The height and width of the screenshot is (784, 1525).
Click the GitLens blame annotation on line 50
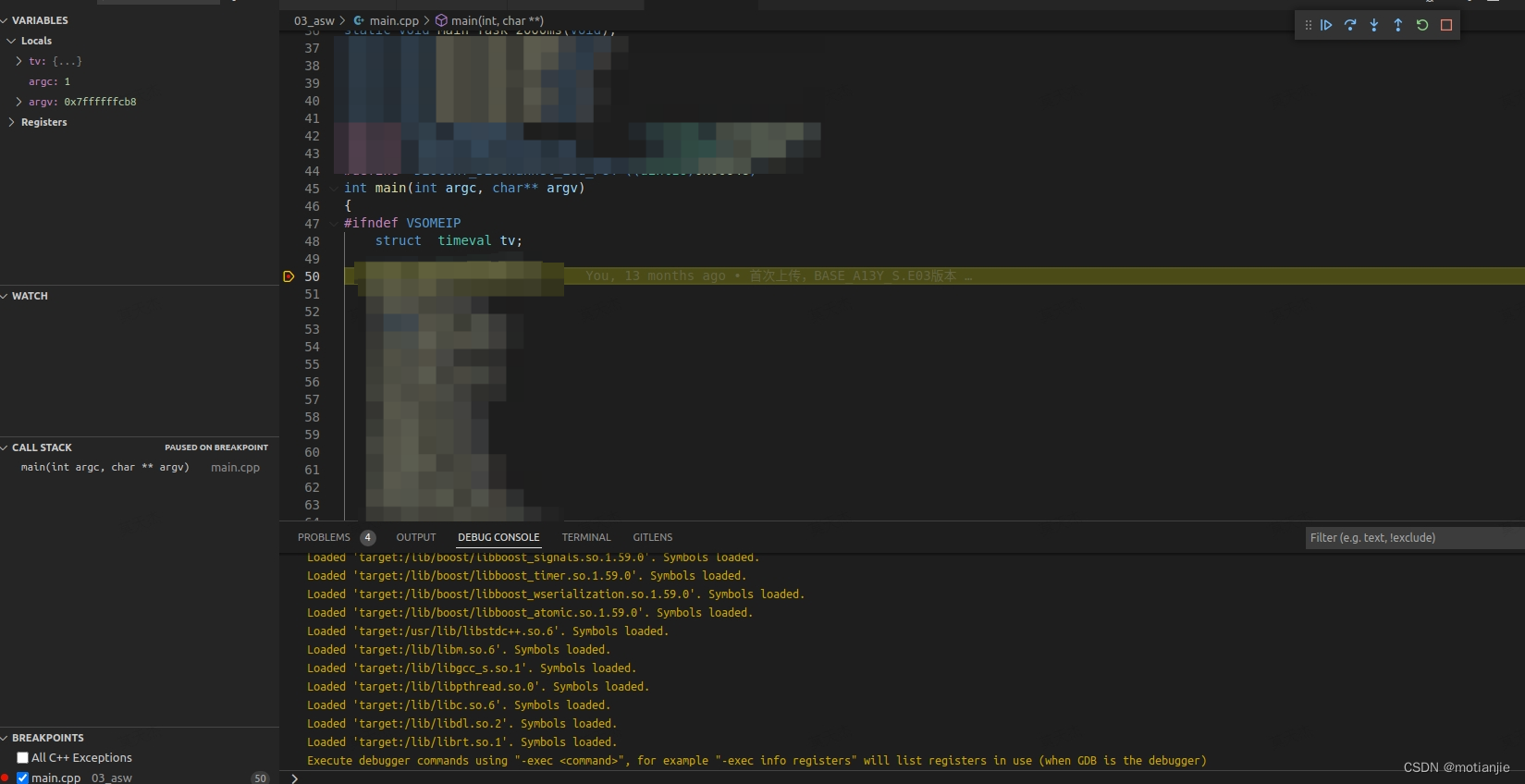(x=778, y=276)
